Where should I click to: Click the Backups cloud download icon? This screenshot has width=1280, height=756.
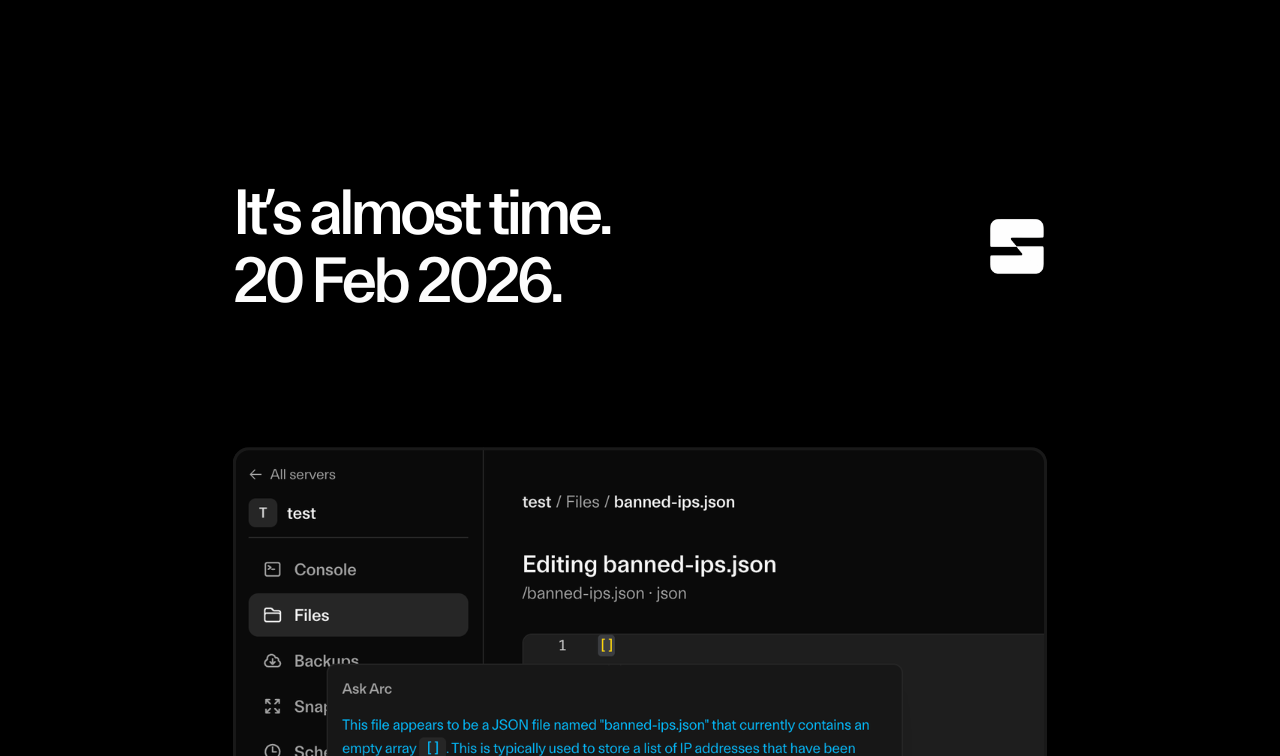tap(272, 661)
